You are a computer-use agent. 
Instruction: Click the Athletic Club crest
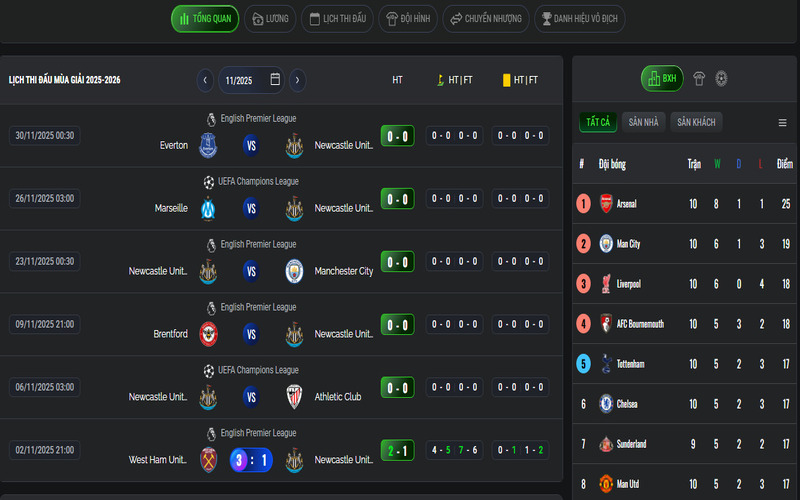(294, 397)
